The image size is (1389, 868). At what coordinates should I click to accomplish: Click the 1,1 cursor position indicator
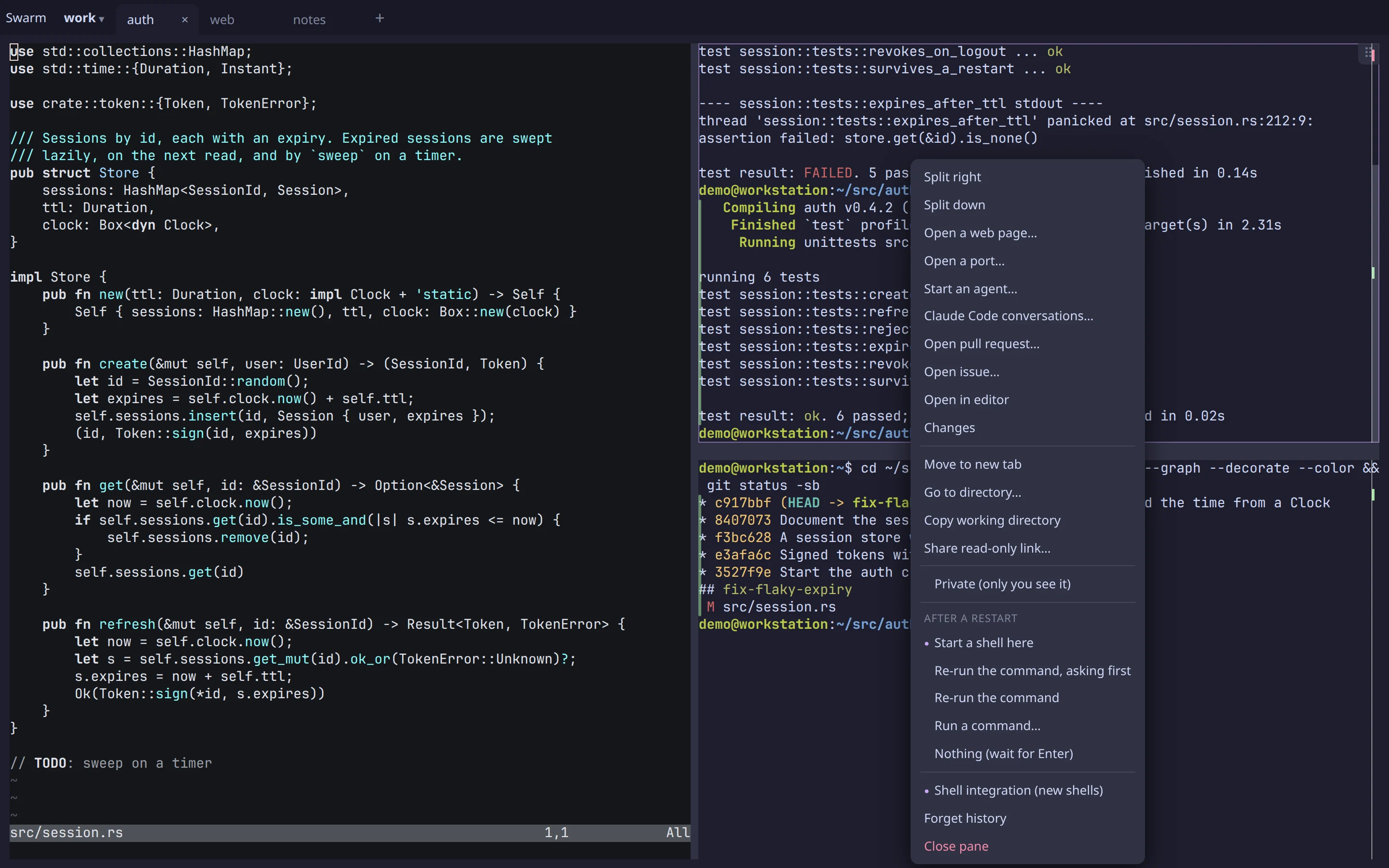tap(556, 833)
